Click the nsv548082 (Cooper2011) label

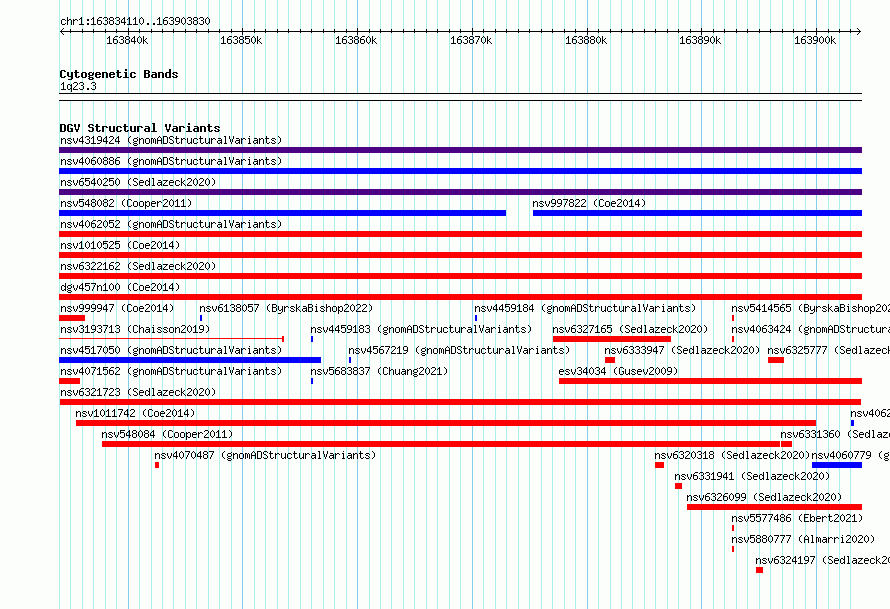(x=126, y=203)
